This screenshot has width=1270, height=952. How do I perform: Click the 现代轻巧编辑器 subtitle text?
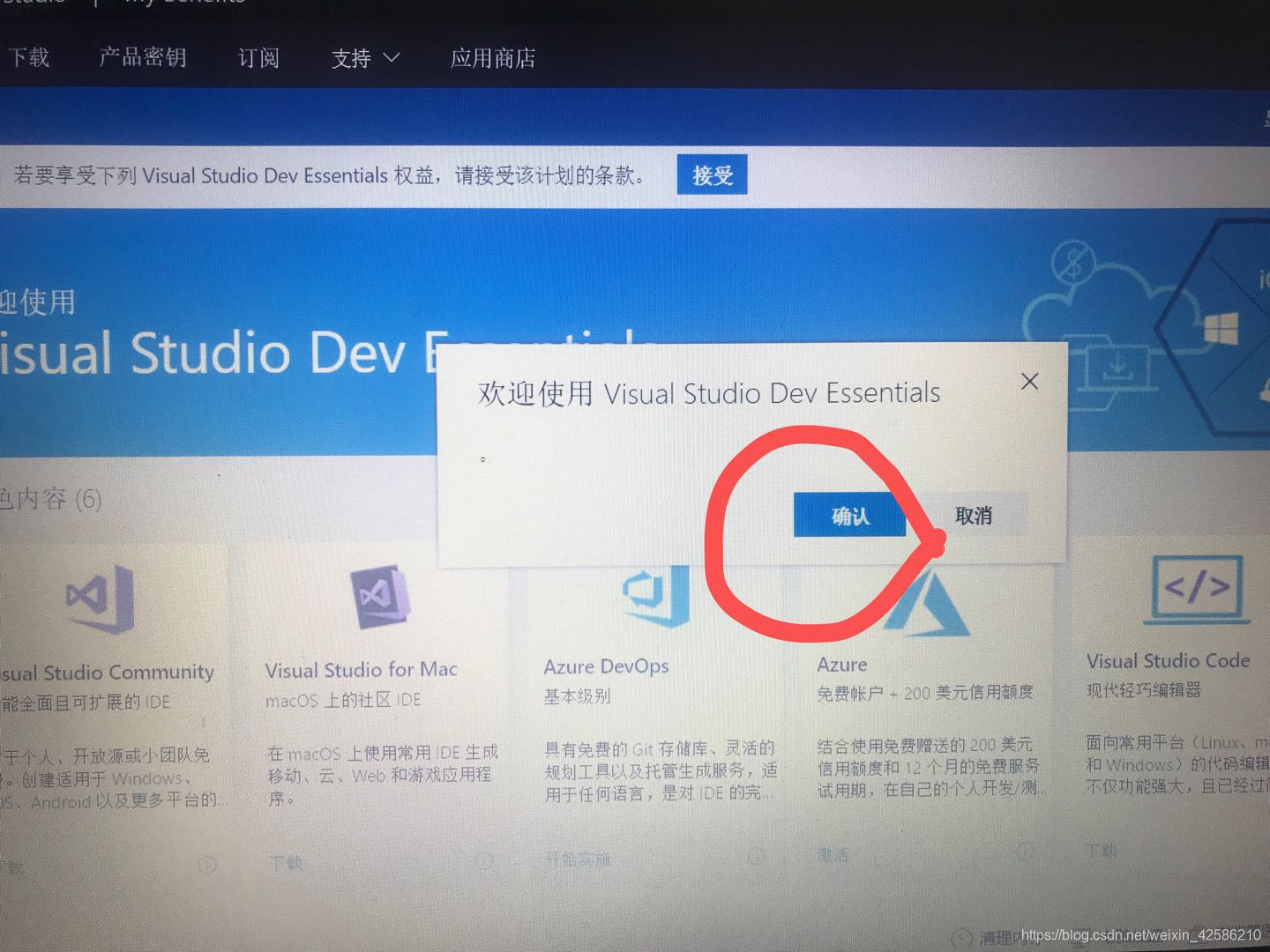(x=1144, y=689)
